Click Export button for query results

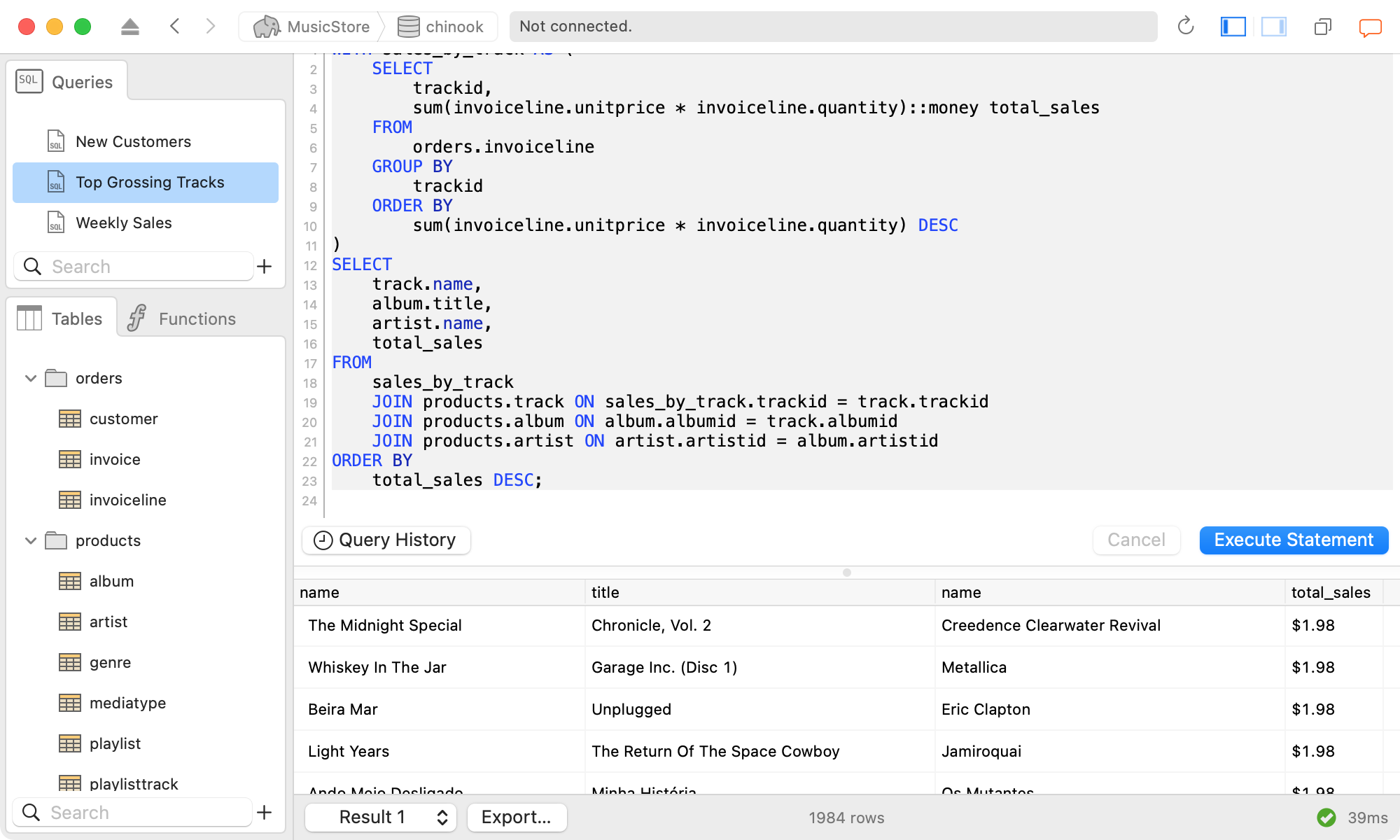click(x=515, y=817)
